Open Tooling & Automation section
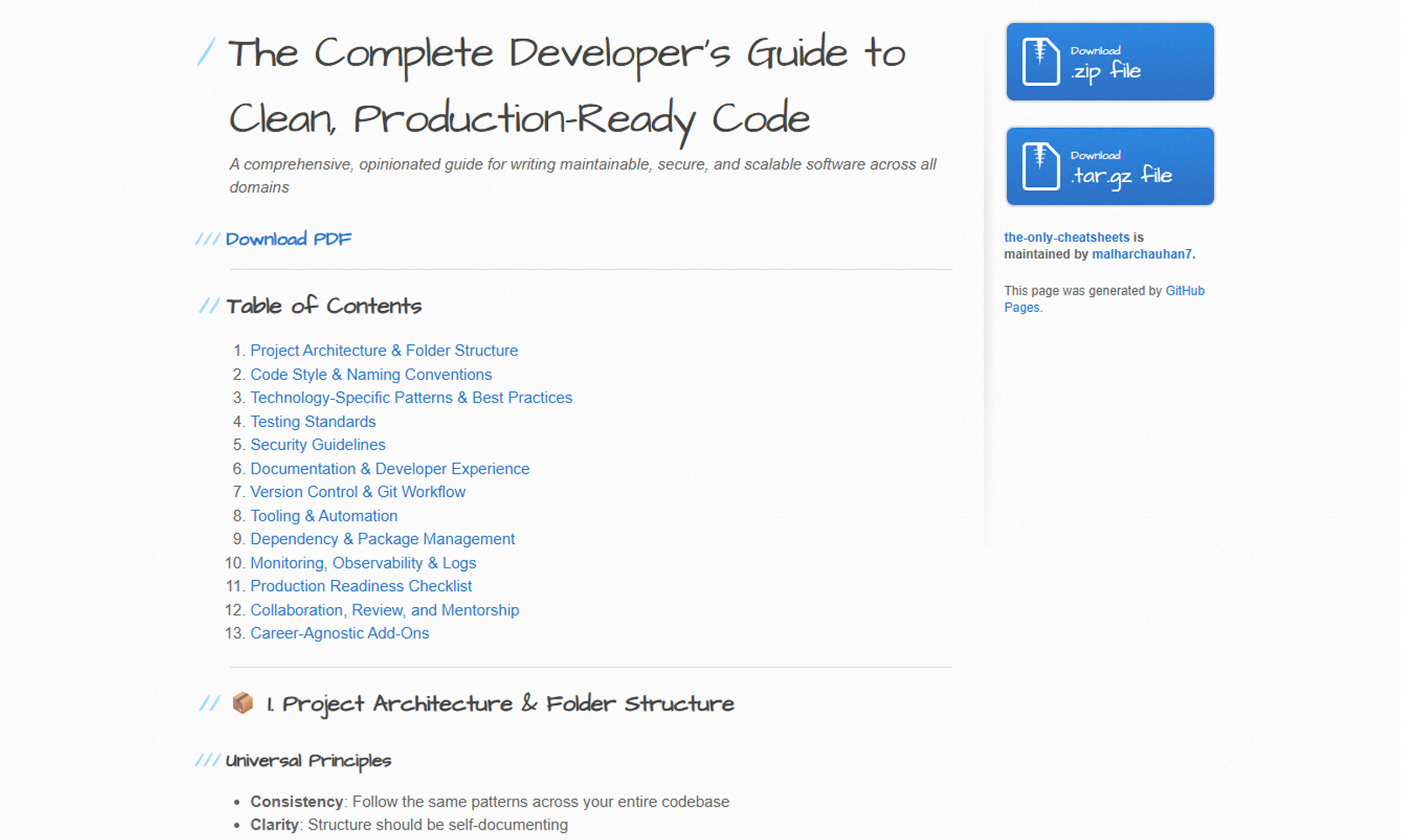The height and width of the screenshot is (840, 1404). point(325,517)
